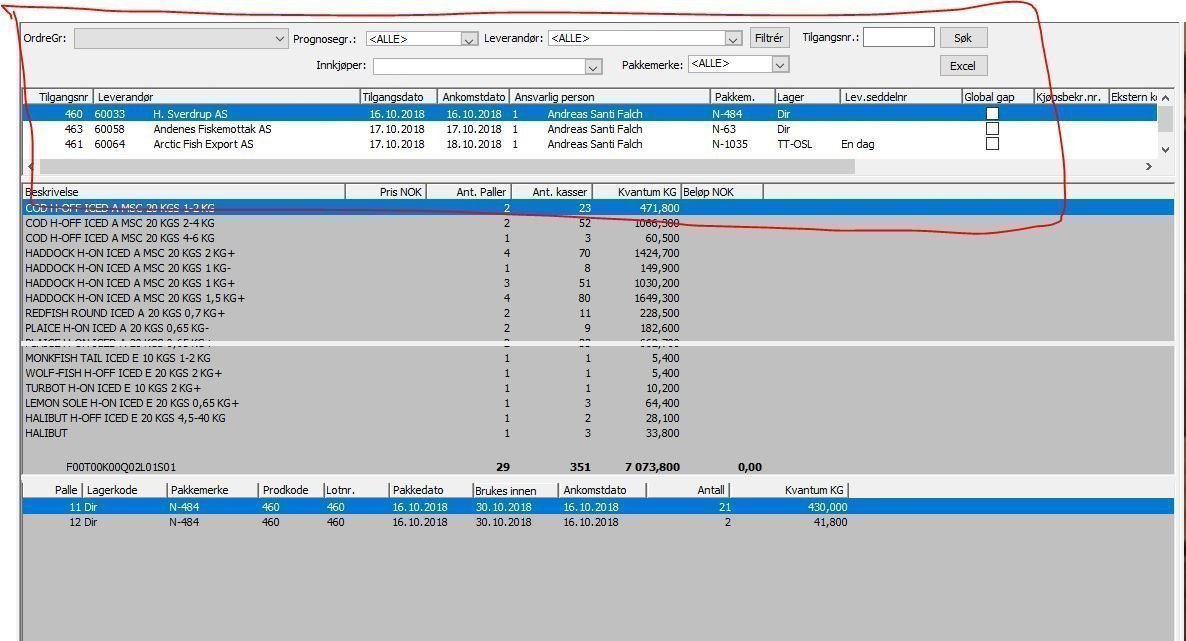Select REDFISH ROUND ICED A 20 KGS 0,7 KG+

[598, 313]
